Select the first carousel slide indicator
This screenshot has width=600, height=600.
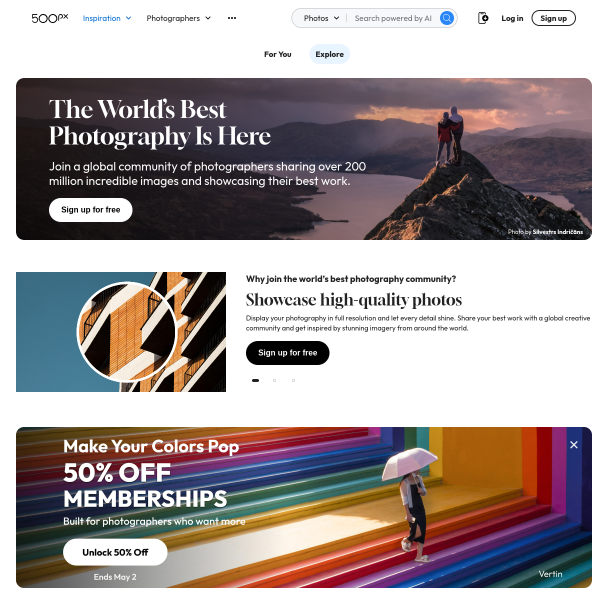tap(255, 380)
